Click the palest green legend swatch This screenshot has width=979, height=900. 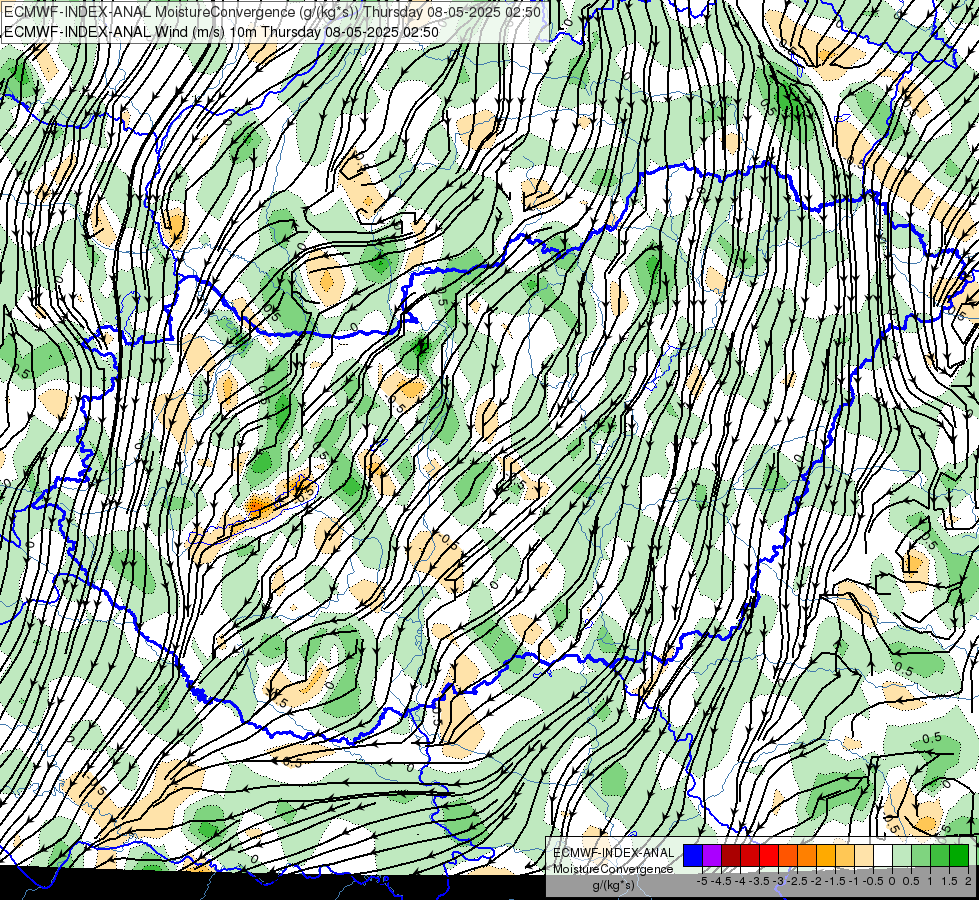902,855
